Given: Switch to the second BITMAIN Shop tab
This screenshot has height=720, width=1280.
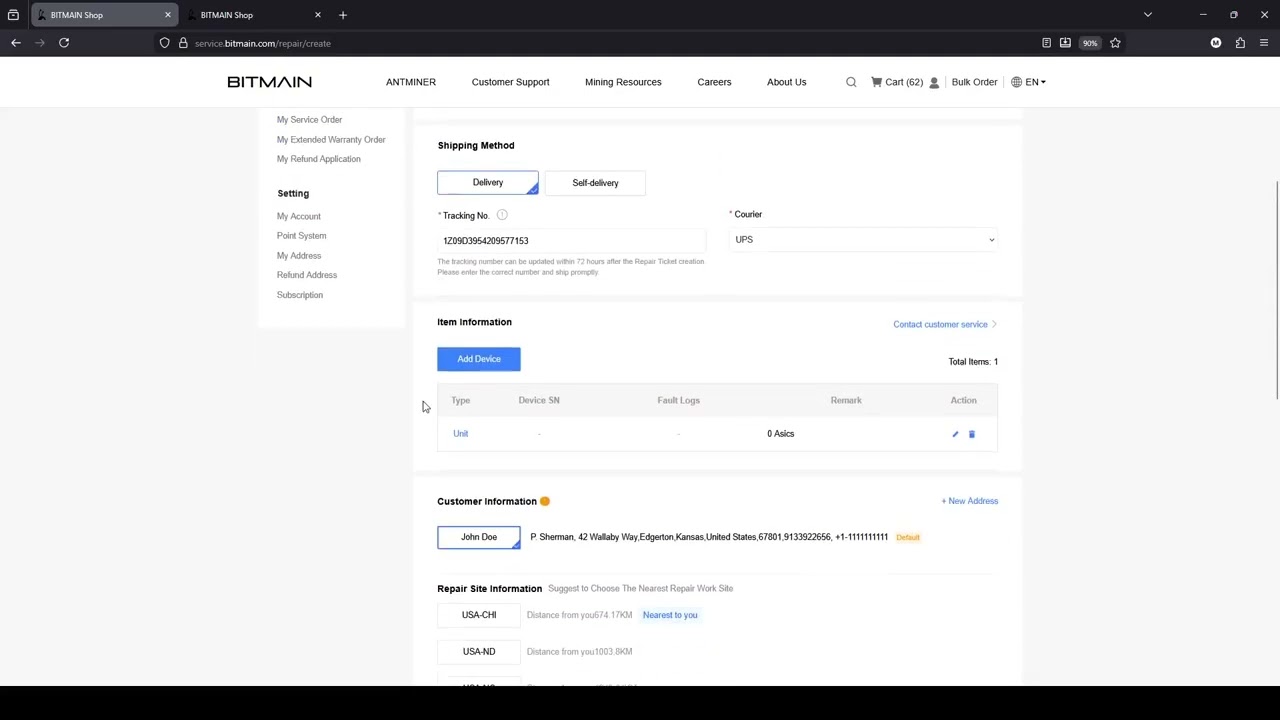Looking at the screenshot, I should click(x=254, y=15).
